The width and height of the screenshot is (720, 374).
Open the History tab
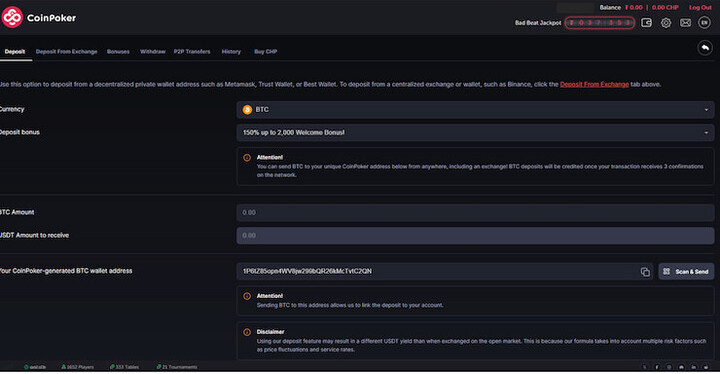(x=231, y=51)
